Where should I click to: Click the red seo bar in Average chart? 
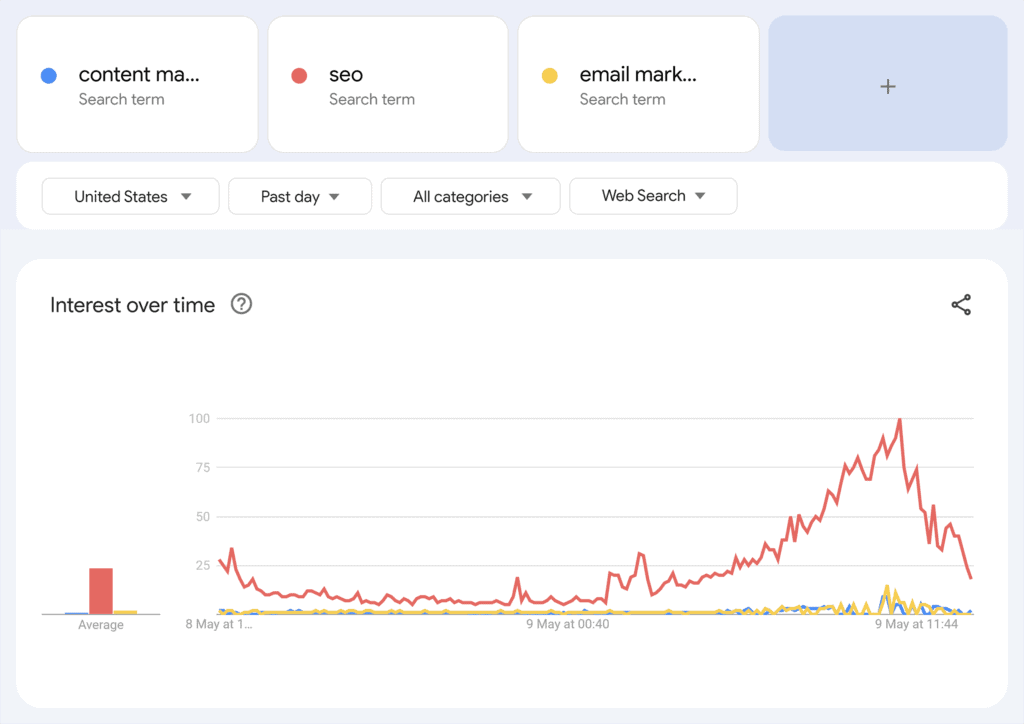101,591
